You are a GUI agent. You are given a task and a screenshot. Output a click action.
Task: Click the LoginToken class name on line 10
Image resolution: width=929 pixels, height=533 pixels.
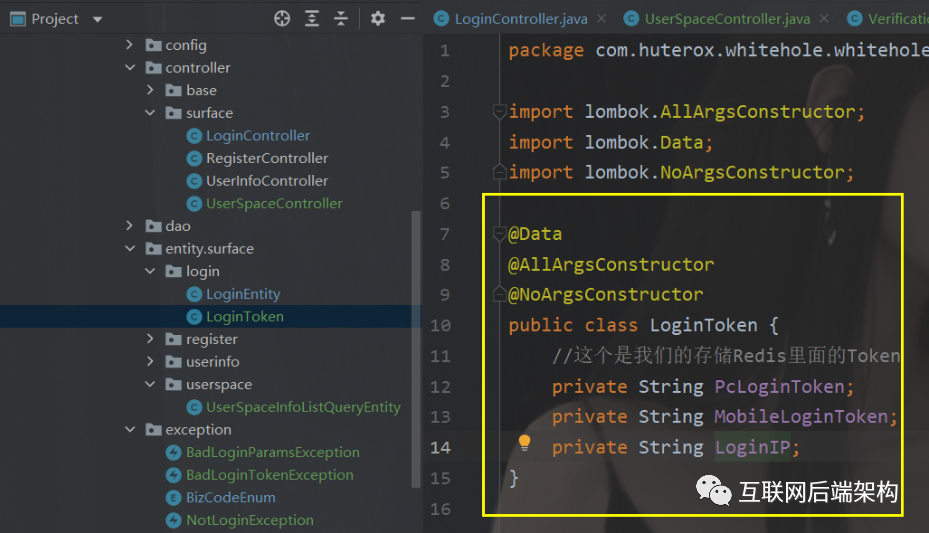coord(703,325)
